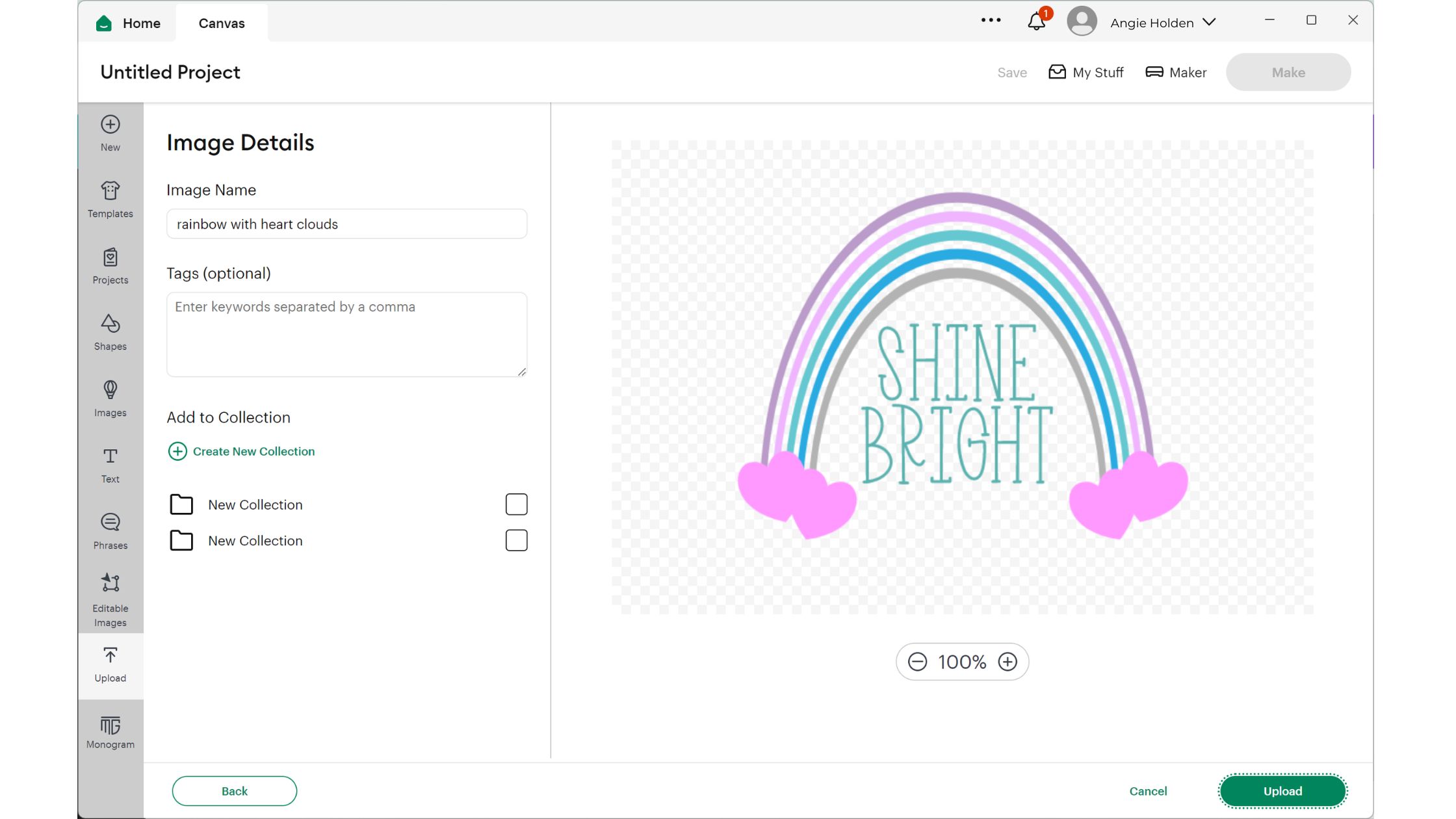Click the Image Name text field
The height and width of the screenshot is (819, 1456).
coord(346,224)
